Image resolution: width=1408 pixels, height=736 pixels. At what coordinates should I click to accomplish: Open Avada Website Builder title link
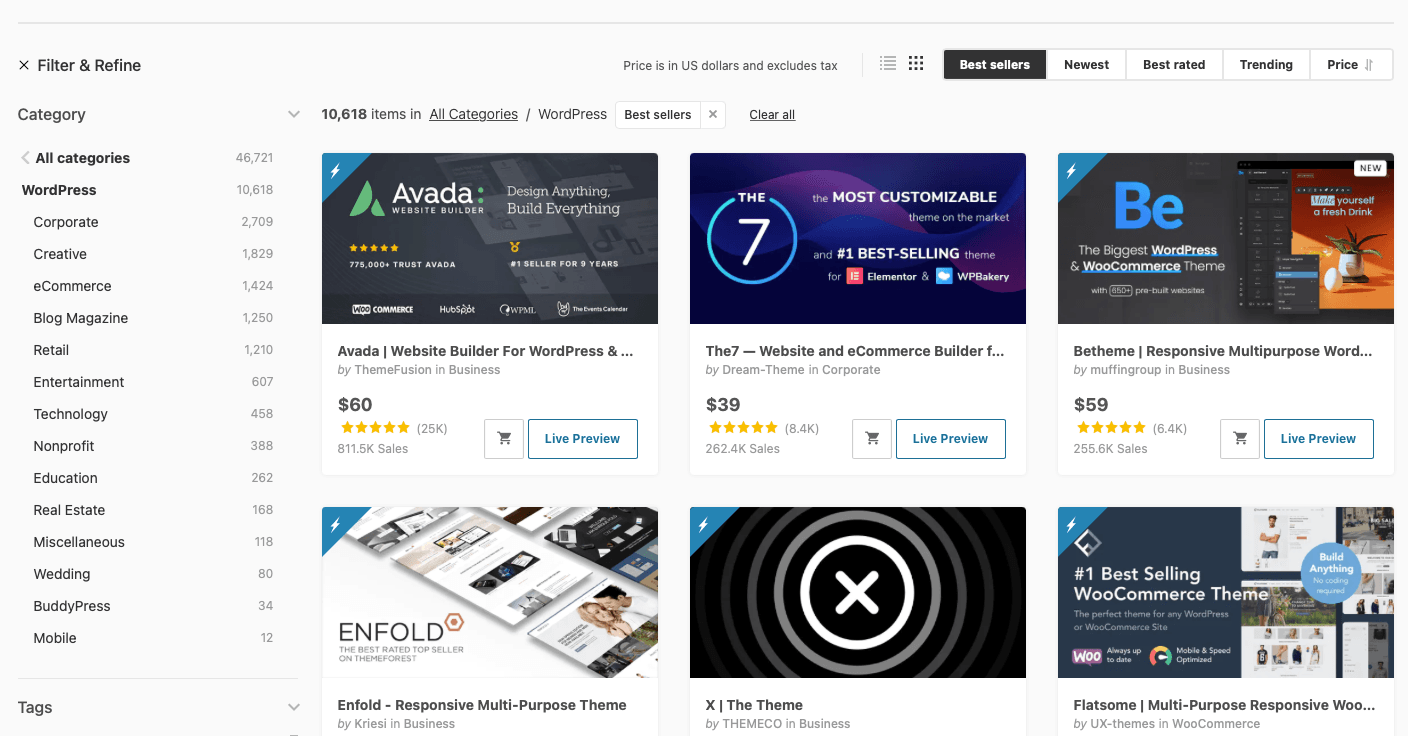click(486, 351)
